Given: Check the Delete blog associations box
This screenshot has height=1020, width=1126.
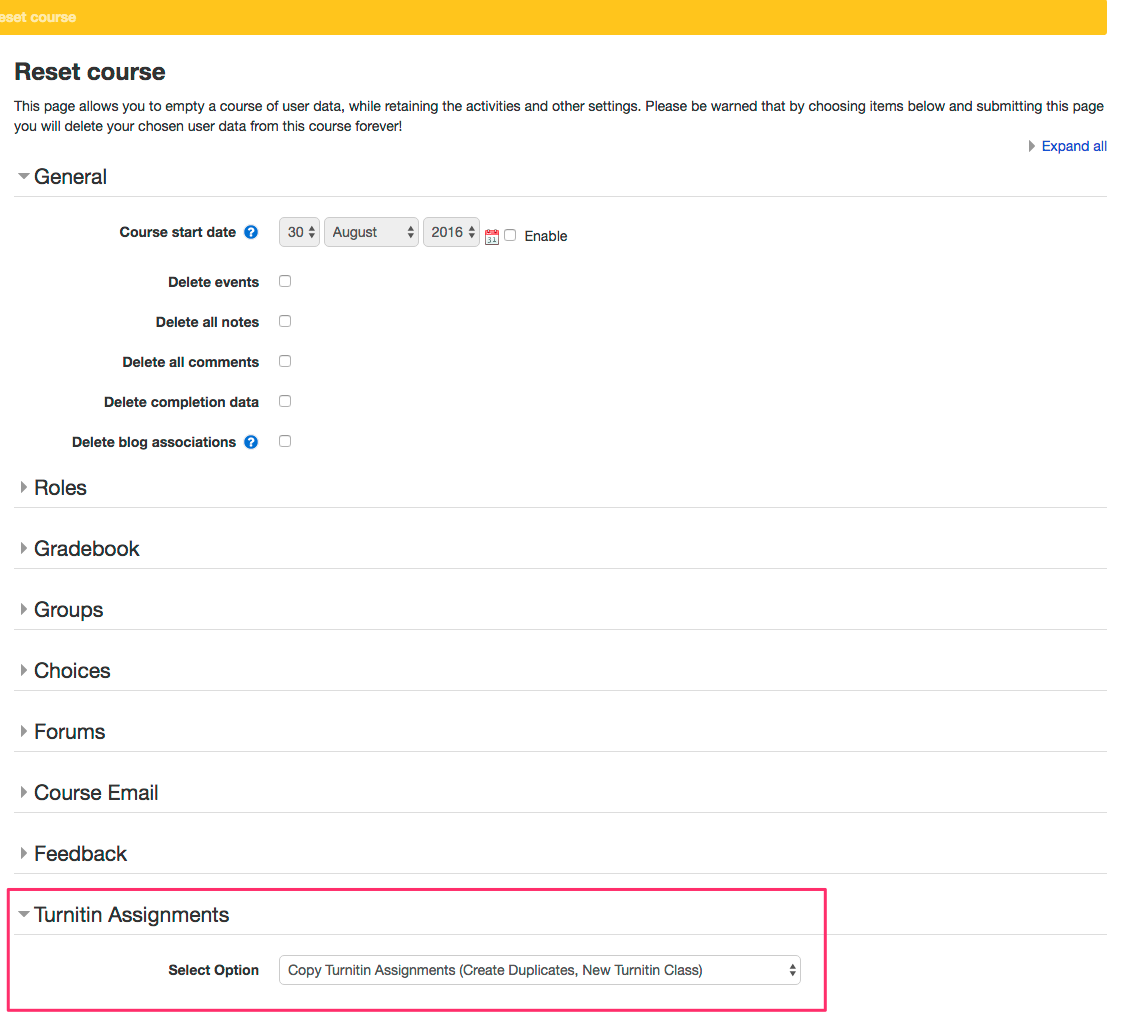Looking at the screenshot, I should [x=285, y=441].
